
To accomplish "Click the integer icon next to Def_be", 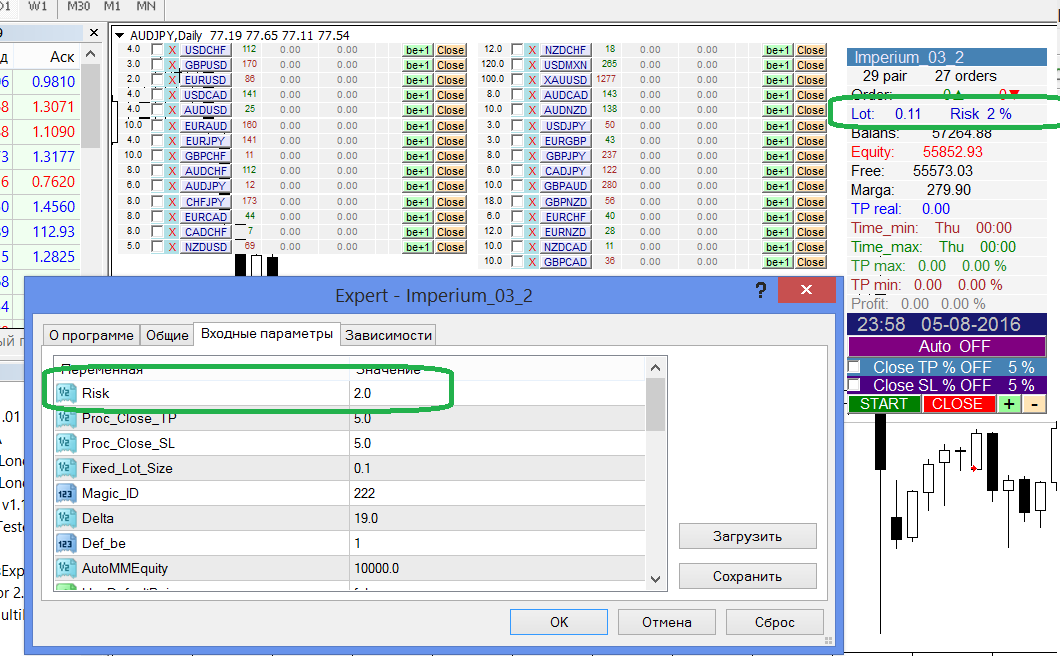I will pyautogui.click(x=66, y=543).
